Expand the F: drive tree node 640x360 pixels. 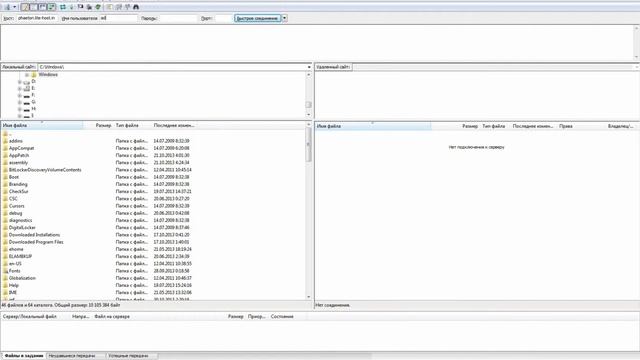tap(20, 96)
